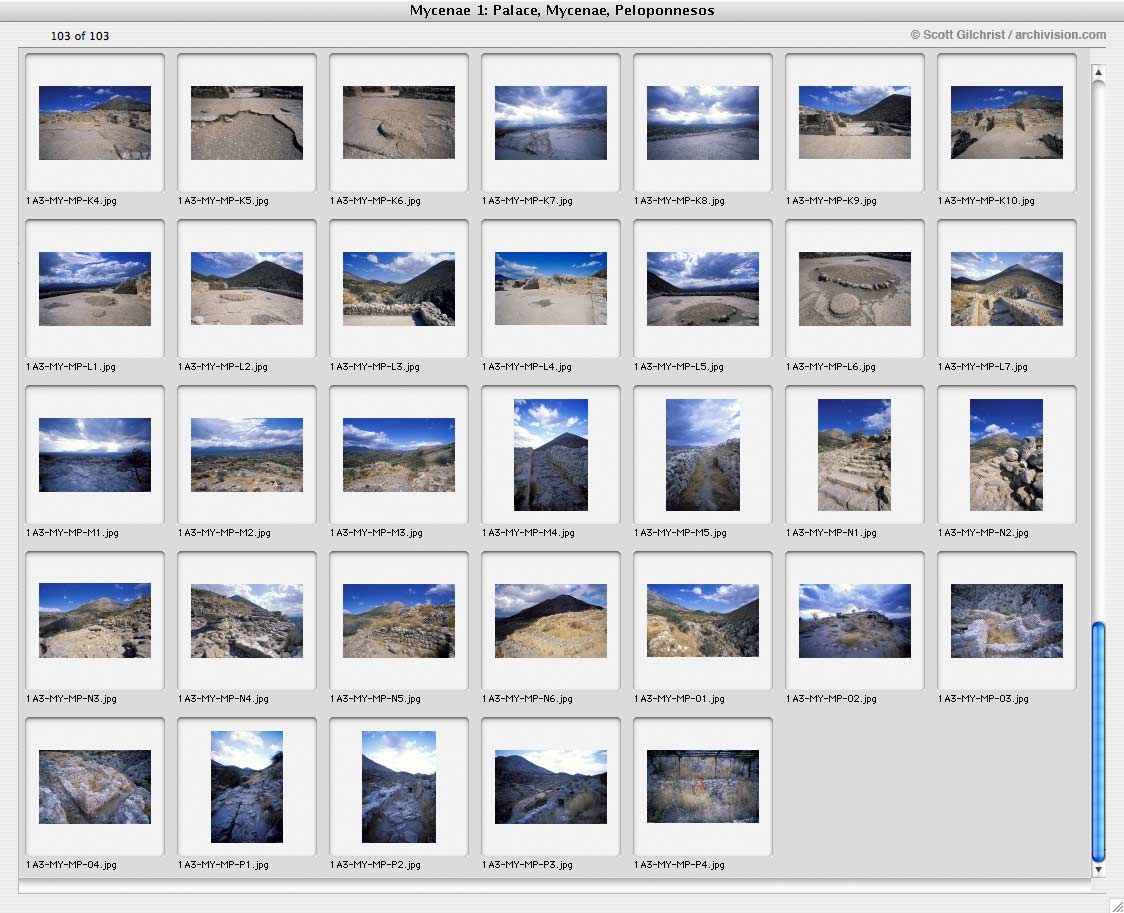Open the 1A3-MY-MP-K5.jpg cracked floor thumbnail
1124x913 pixels.
tap(247, 123)
